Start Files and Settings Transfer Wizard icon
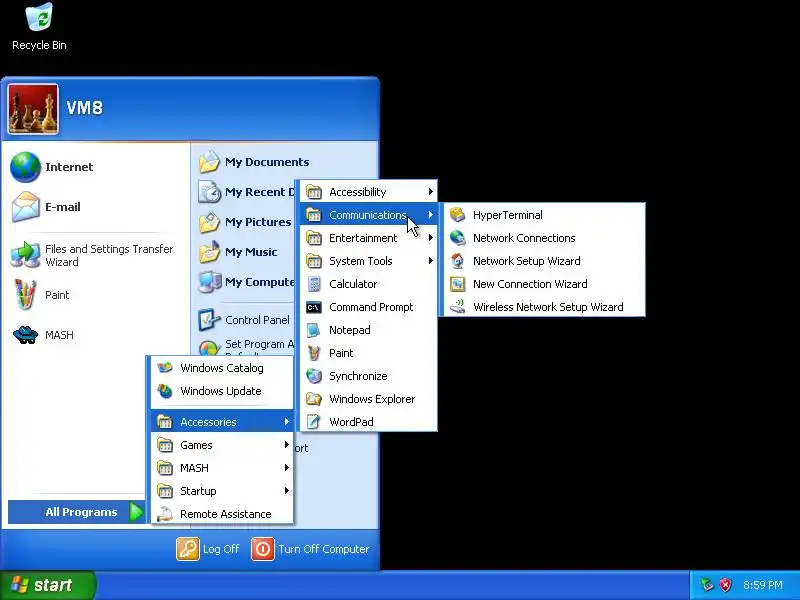This screenshot has width=800, height=600. pos(25,255)
